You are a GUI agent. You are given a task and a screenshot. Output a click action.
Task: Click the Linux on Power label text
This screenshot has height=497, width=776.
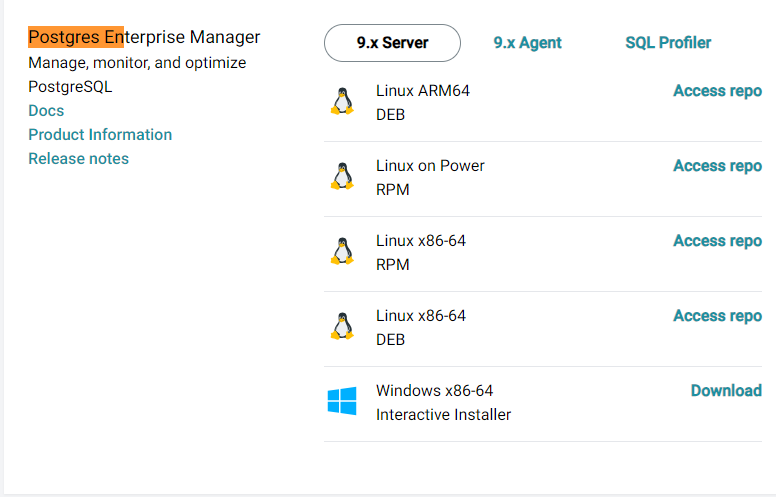[x=430, y=166]
